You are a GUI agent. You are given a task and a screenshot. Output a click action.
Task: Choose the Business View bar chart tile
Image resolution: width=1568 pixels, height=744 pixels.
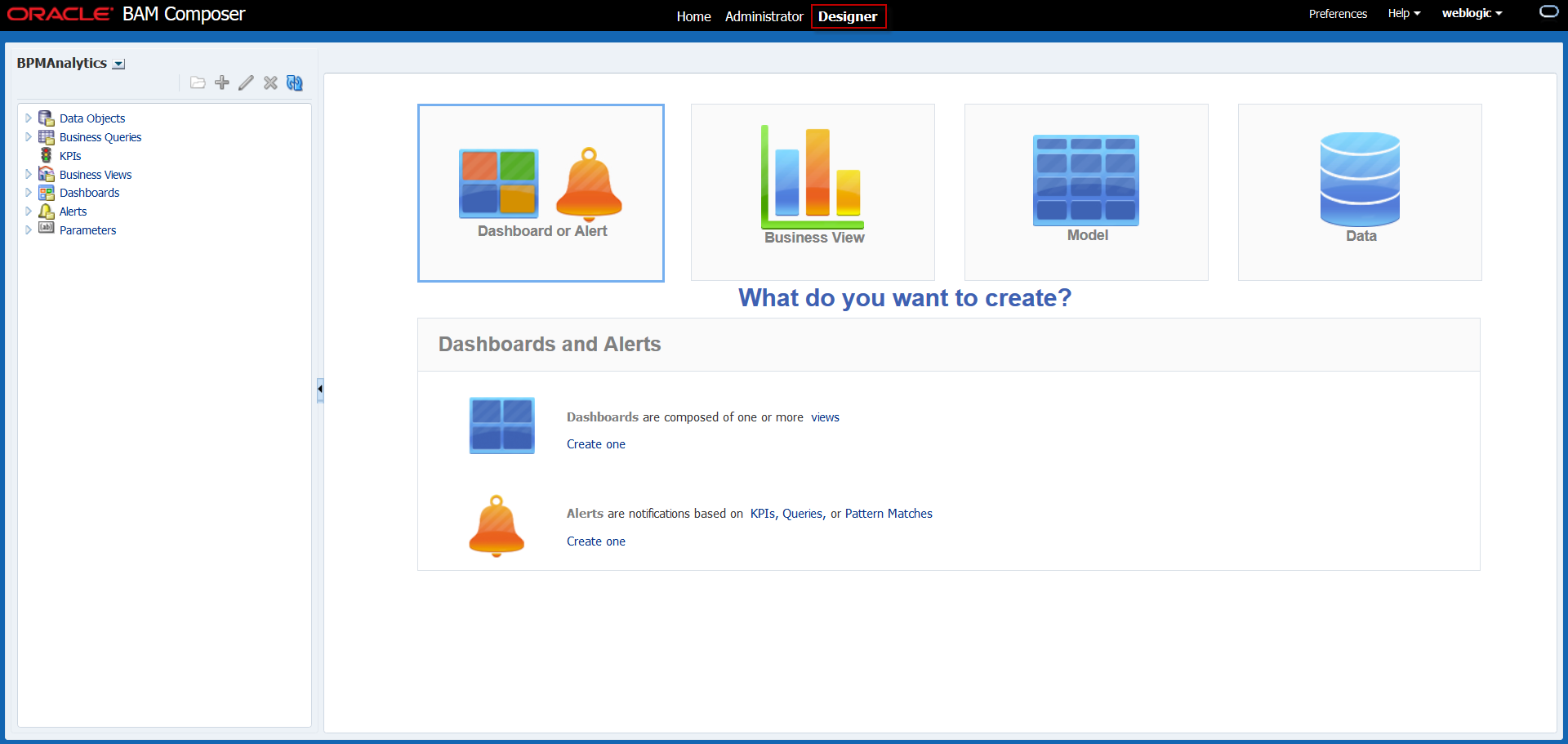tap(813, 192)
